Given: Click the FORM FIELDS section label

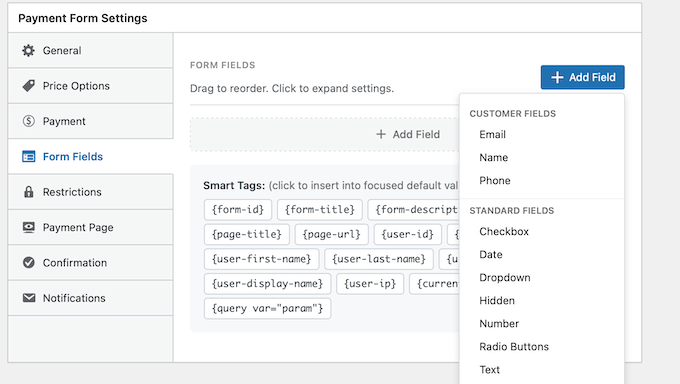Looking at the screenshot, I should [222, 65].
